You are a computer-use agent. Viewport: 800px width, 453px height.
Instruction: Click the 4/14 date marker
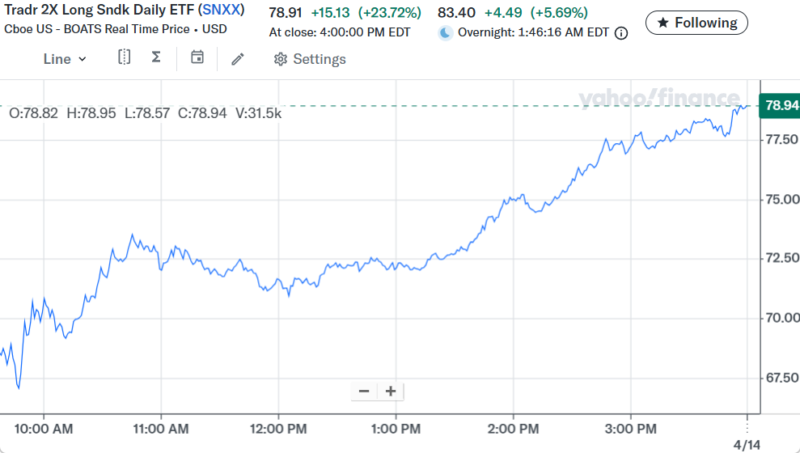coord(747,441)
